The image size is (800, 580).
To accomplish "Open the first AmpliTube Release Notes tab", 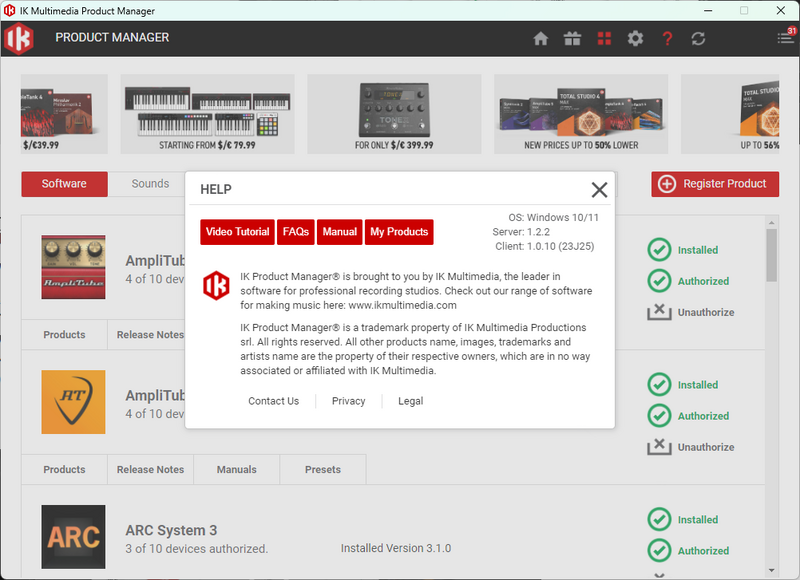I will click(147, 335).
